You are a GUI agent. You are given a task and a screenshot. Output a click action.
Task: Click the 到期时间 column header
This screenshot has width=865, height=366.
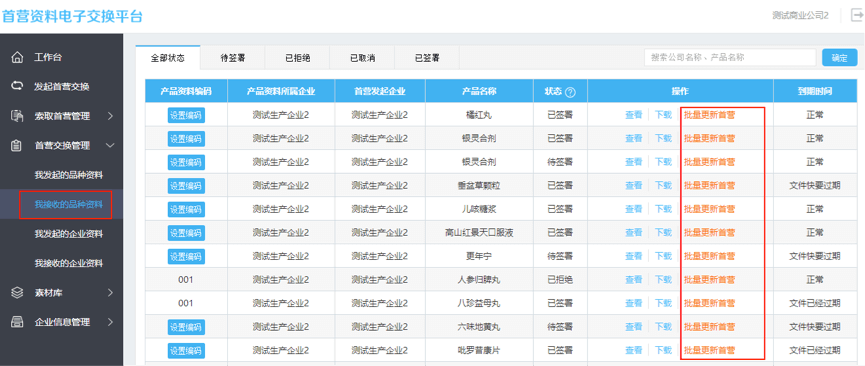[815, 92]
